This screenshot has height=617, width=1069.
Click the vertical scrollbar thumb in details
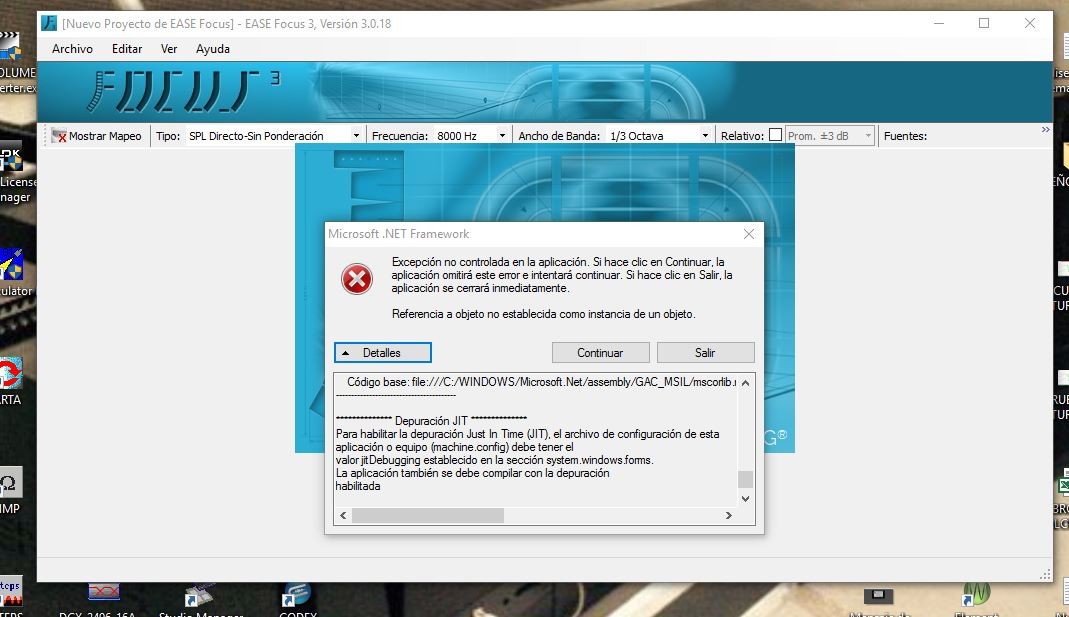pyautogui.click(x=745, y=479)
